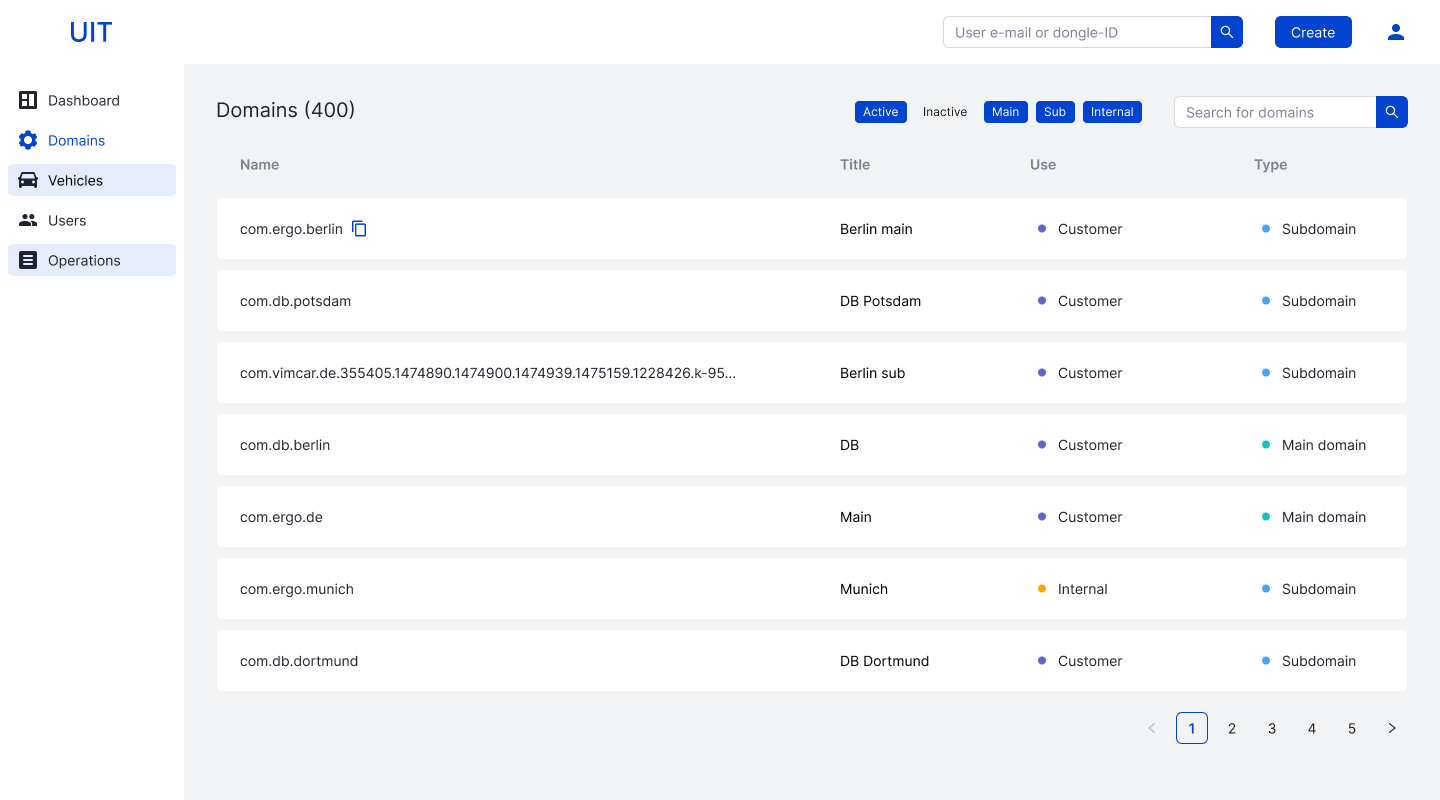1440x800 pixels.
Task: Open Operations in the sidebar
Action: 84,260
